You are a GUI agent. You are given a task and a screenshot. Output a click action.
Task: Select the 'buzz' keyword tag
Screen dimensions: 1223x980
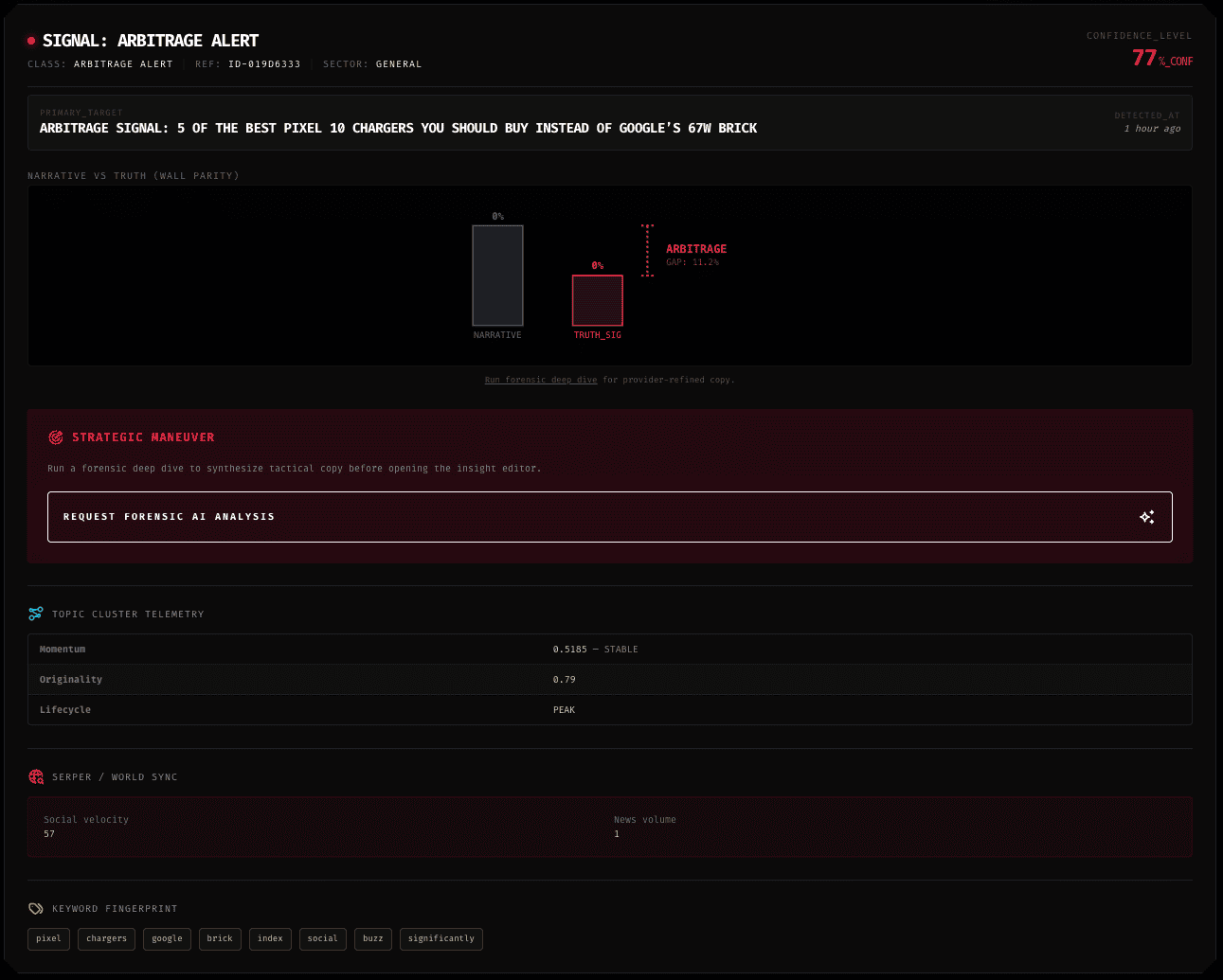[373, 938]
